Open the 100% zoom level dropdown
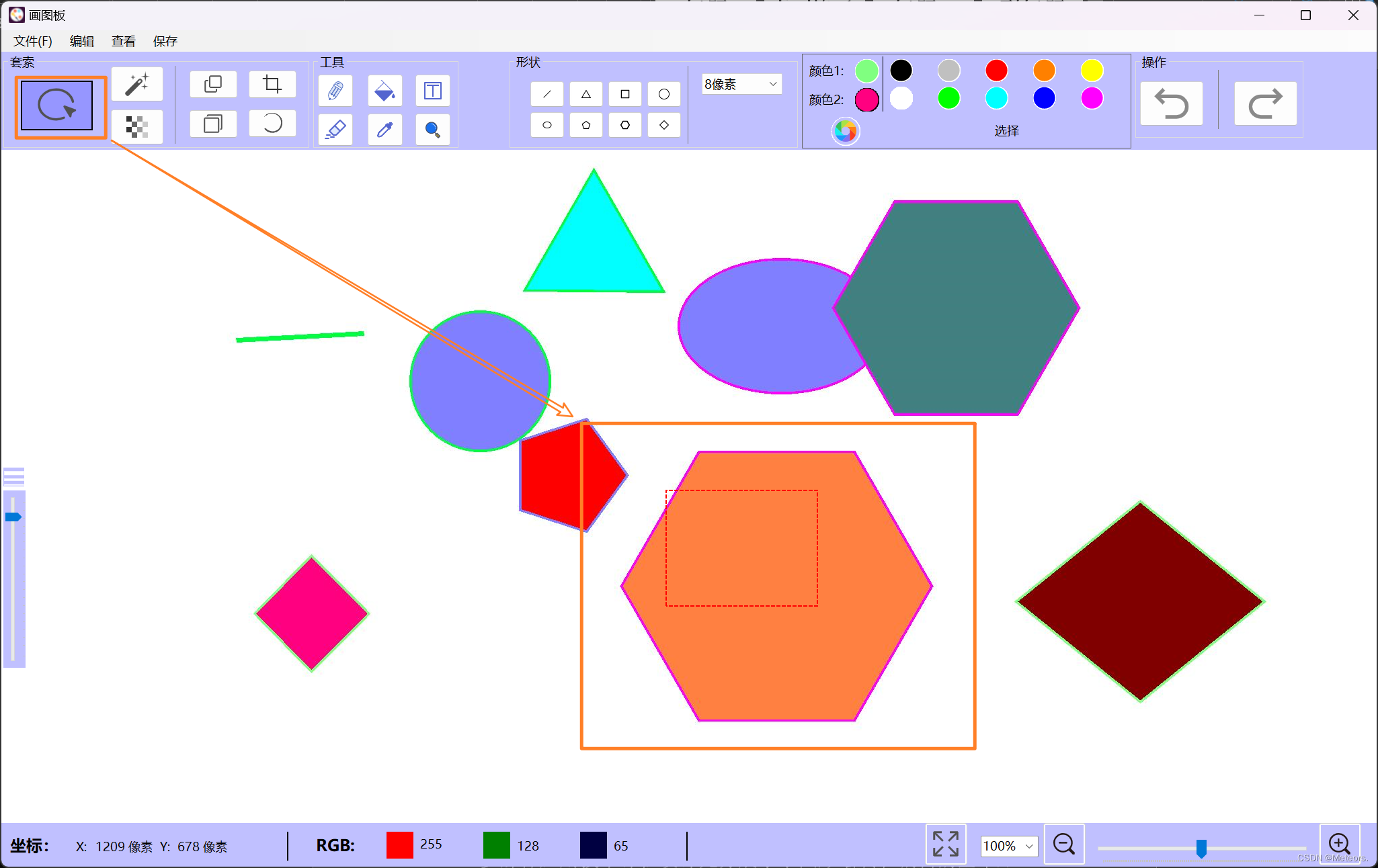The image size is (1378, 868). click(1008, 846)
